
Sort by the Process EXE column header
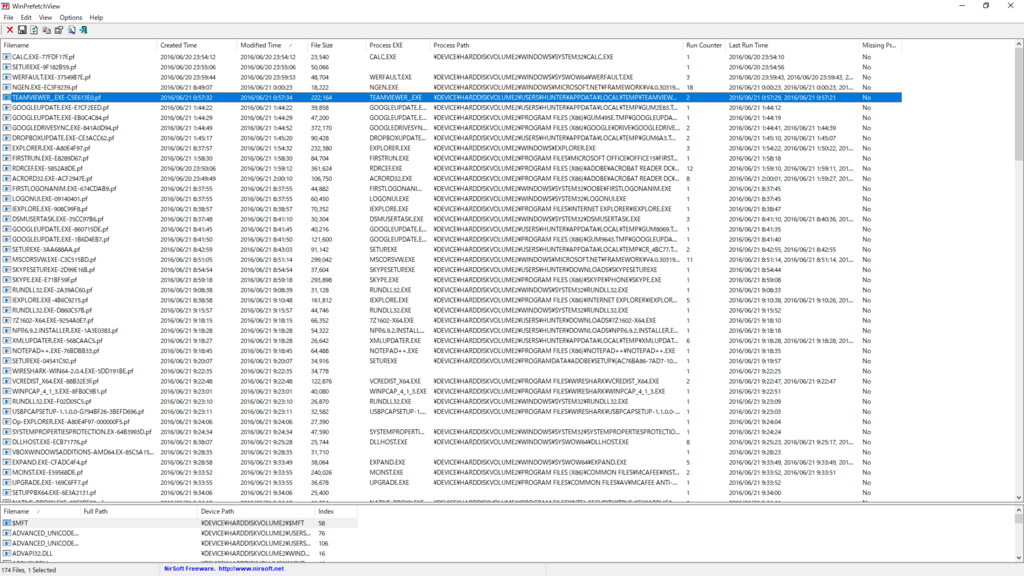(x=398, y=46)
